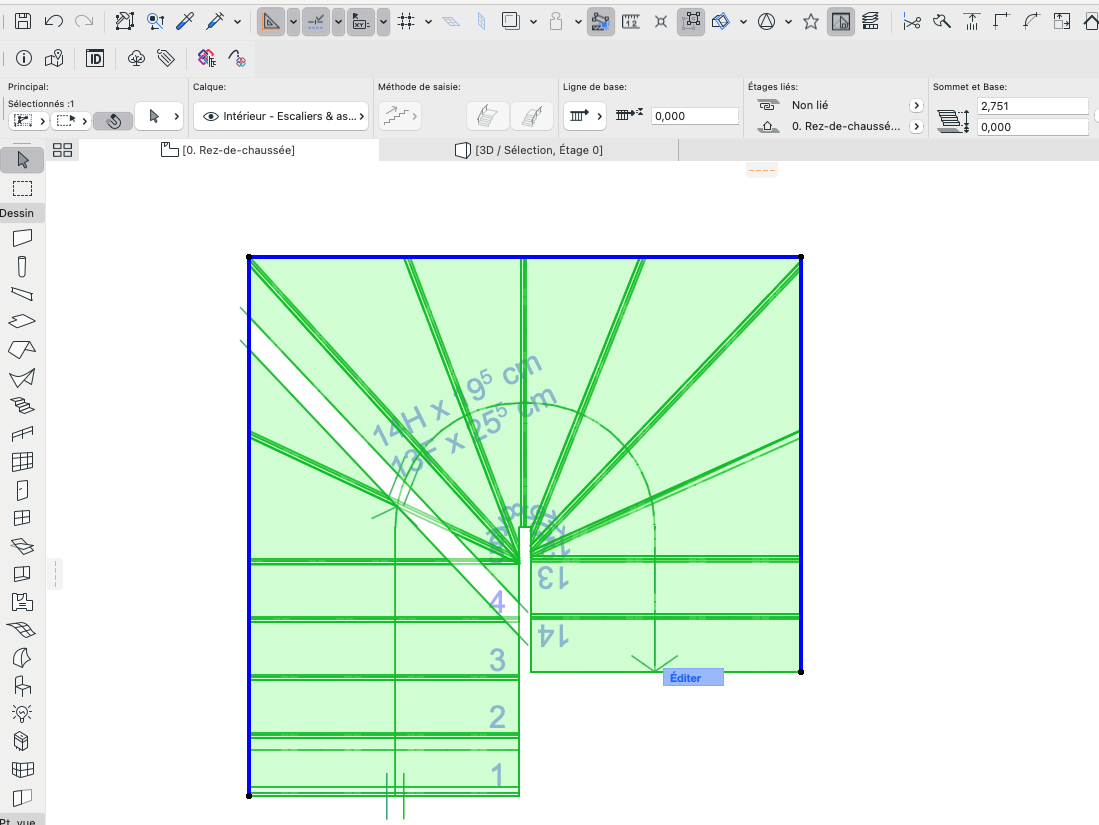Click the Redo arrow

click(84, 21)
